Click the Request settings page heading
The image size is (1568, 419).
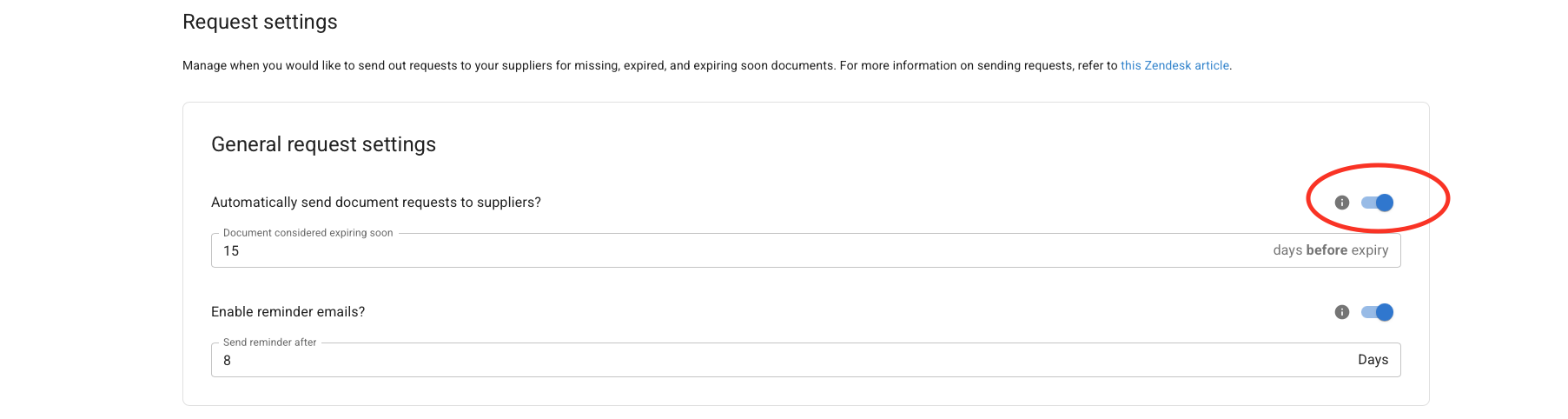pos(260,22)
